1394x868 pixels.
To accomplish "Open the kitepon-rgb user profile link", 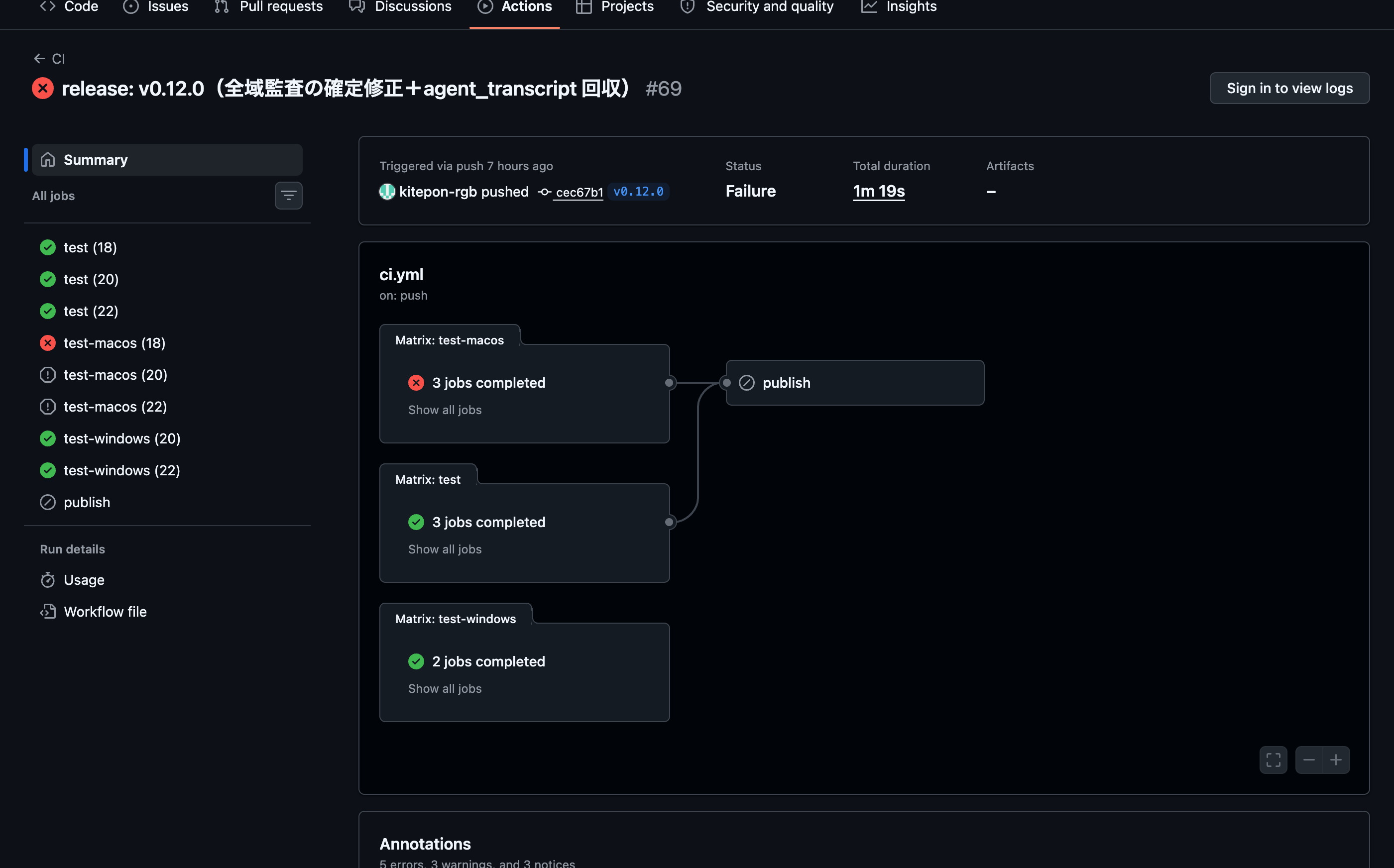I will (438, 192).
